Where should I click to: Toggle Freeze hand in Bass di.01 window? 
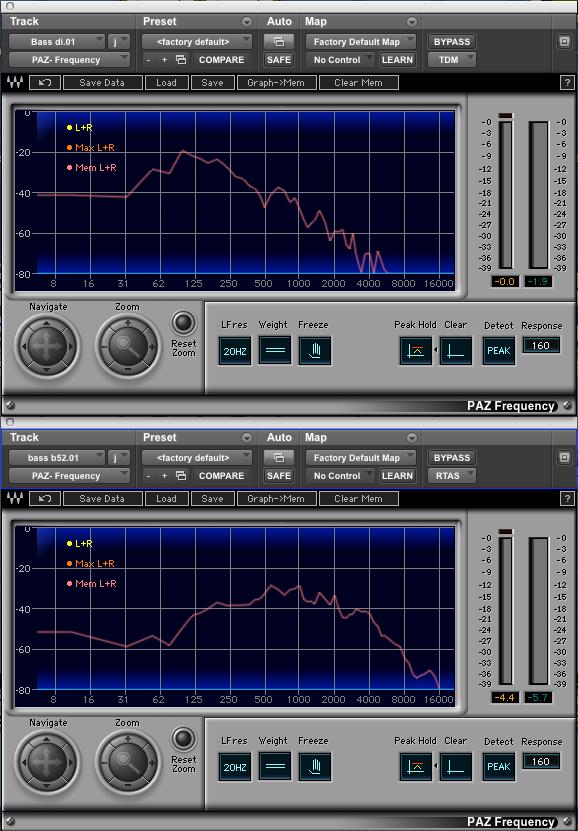pyautogui.click(x=315, y=350)
